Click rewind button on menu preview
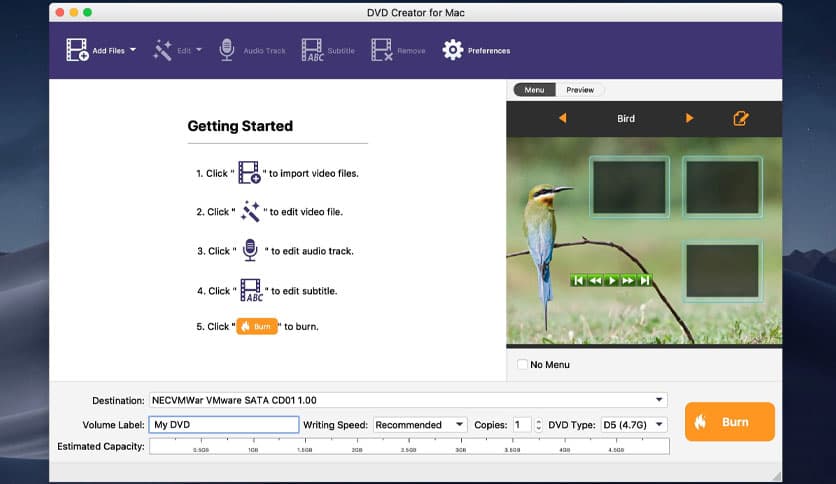The image size is (836, 484). (595, 280)
